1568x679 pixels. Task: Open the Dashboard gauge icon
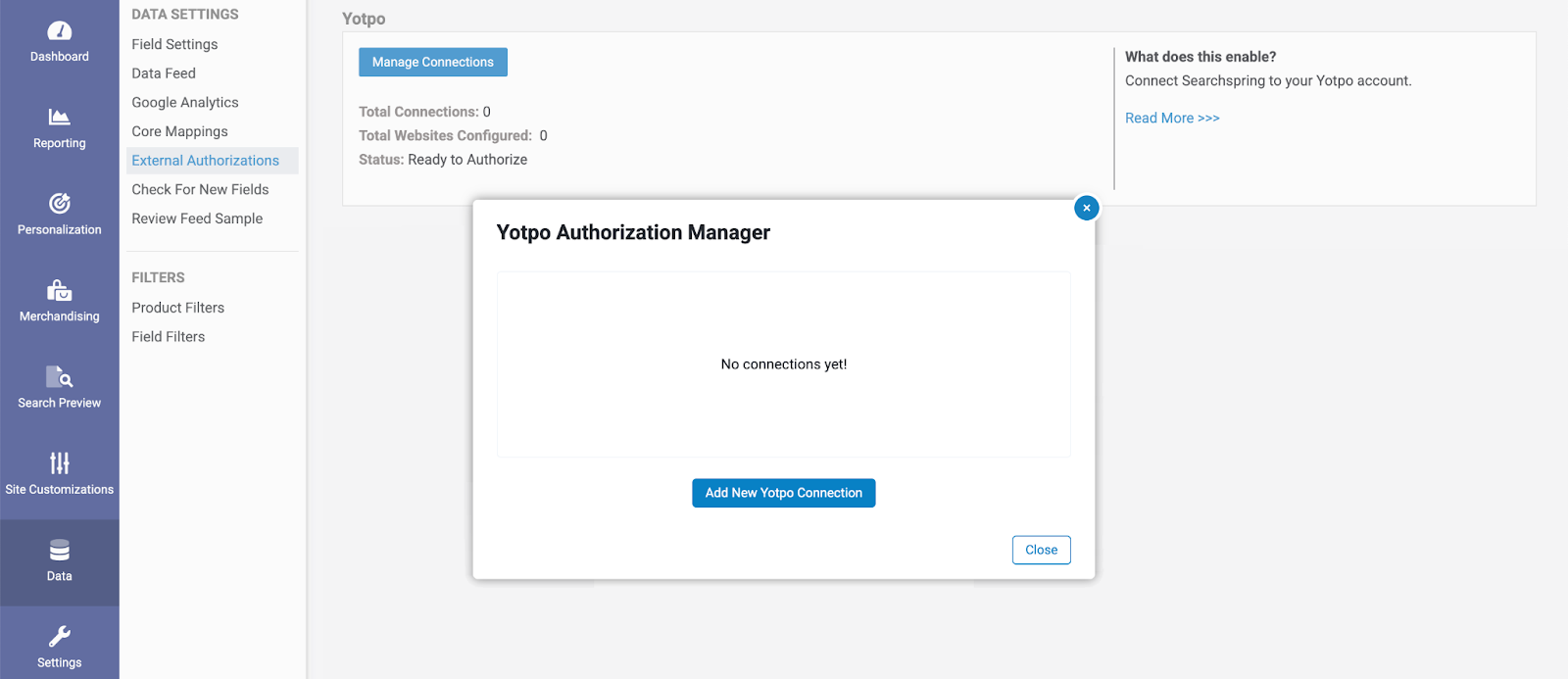(59, 31)
